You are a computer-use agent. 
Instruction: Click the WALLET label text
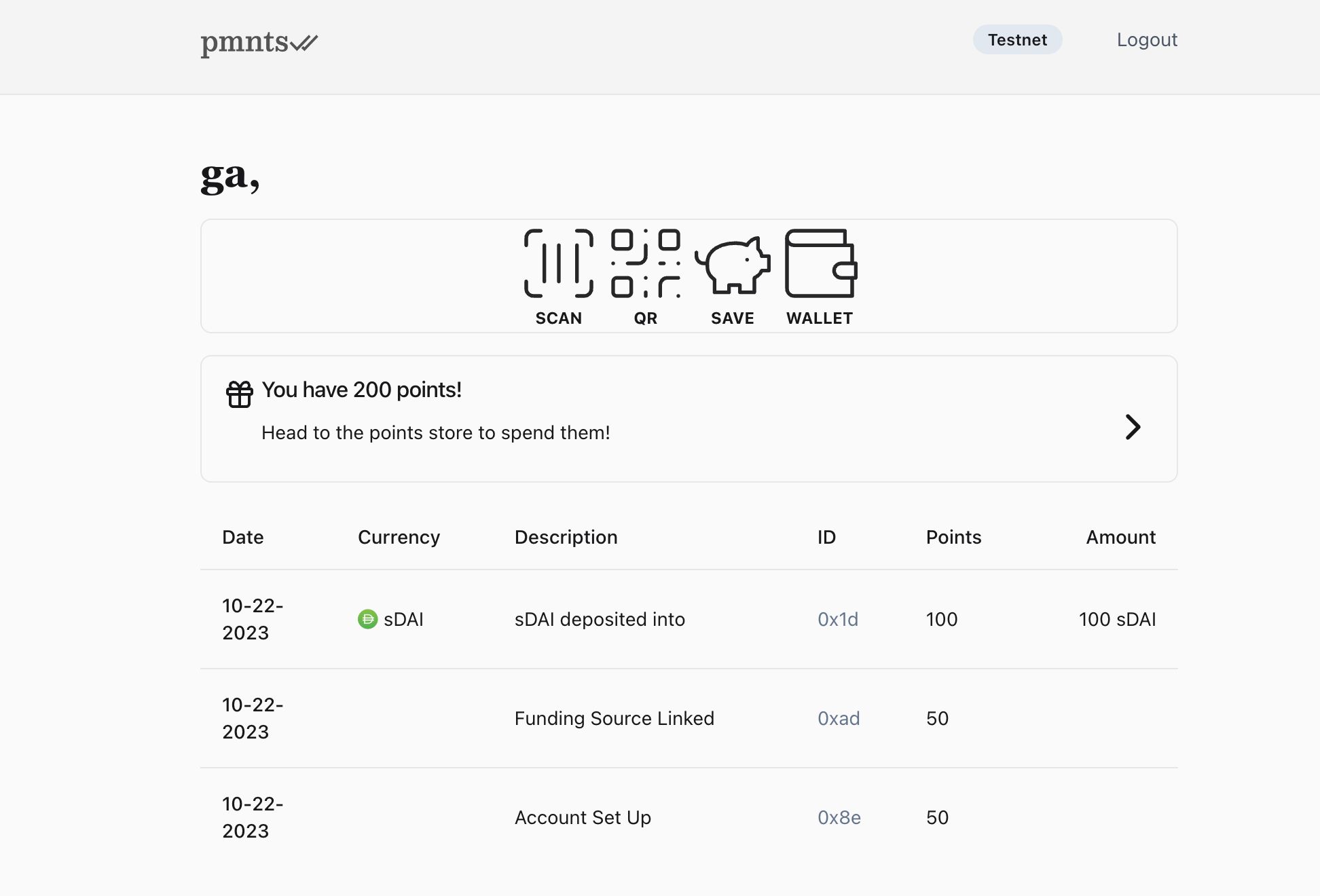click(x=820, y=318)
